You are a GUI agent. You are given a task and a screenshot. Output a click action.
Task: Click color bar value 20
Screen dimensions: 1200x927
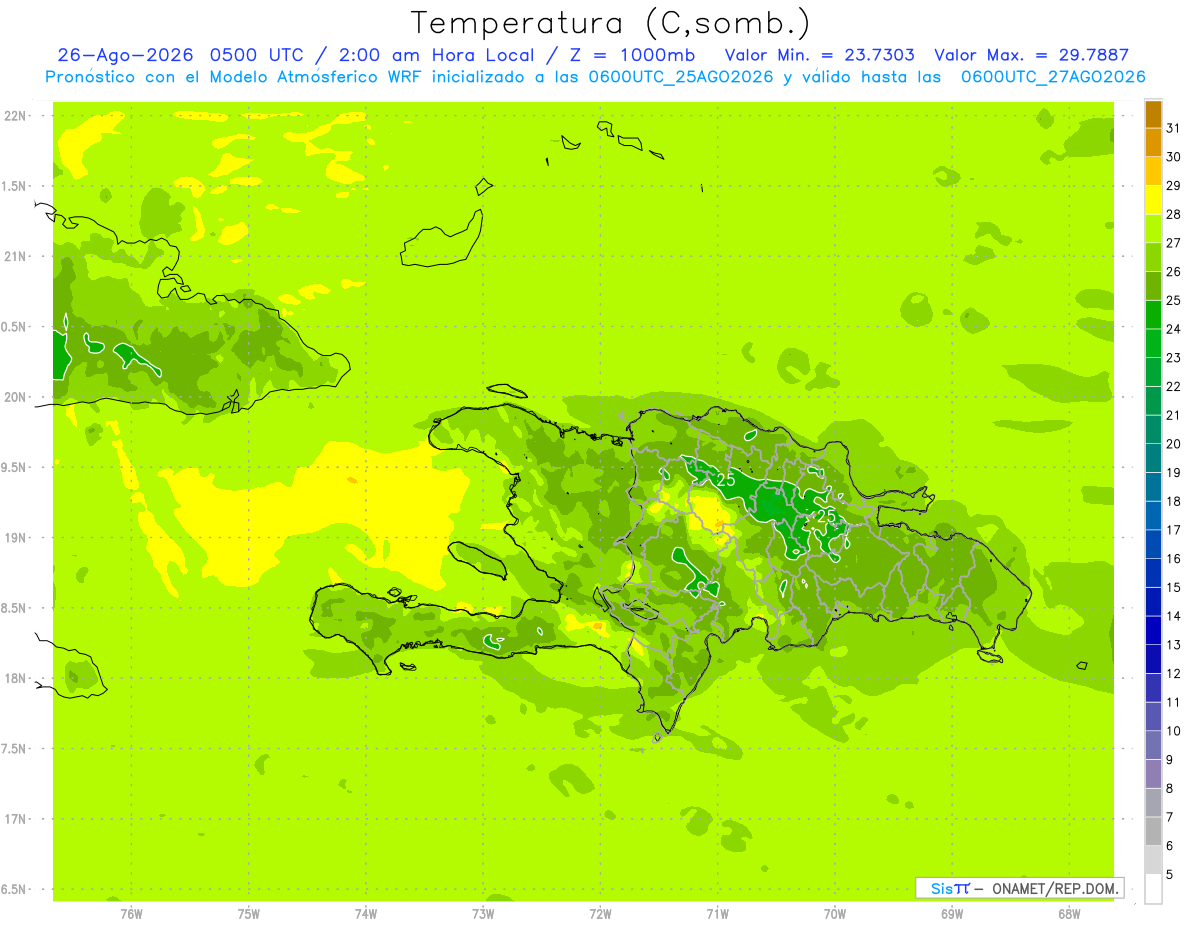tap(1174, 443)
